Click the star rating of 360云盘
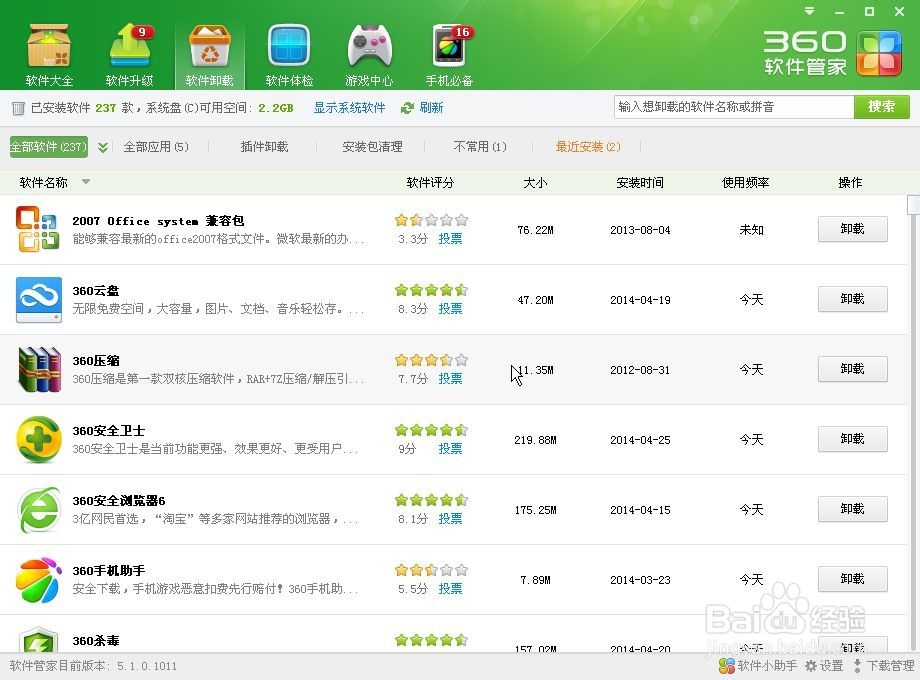920x680 pixels. click(431, 290)
